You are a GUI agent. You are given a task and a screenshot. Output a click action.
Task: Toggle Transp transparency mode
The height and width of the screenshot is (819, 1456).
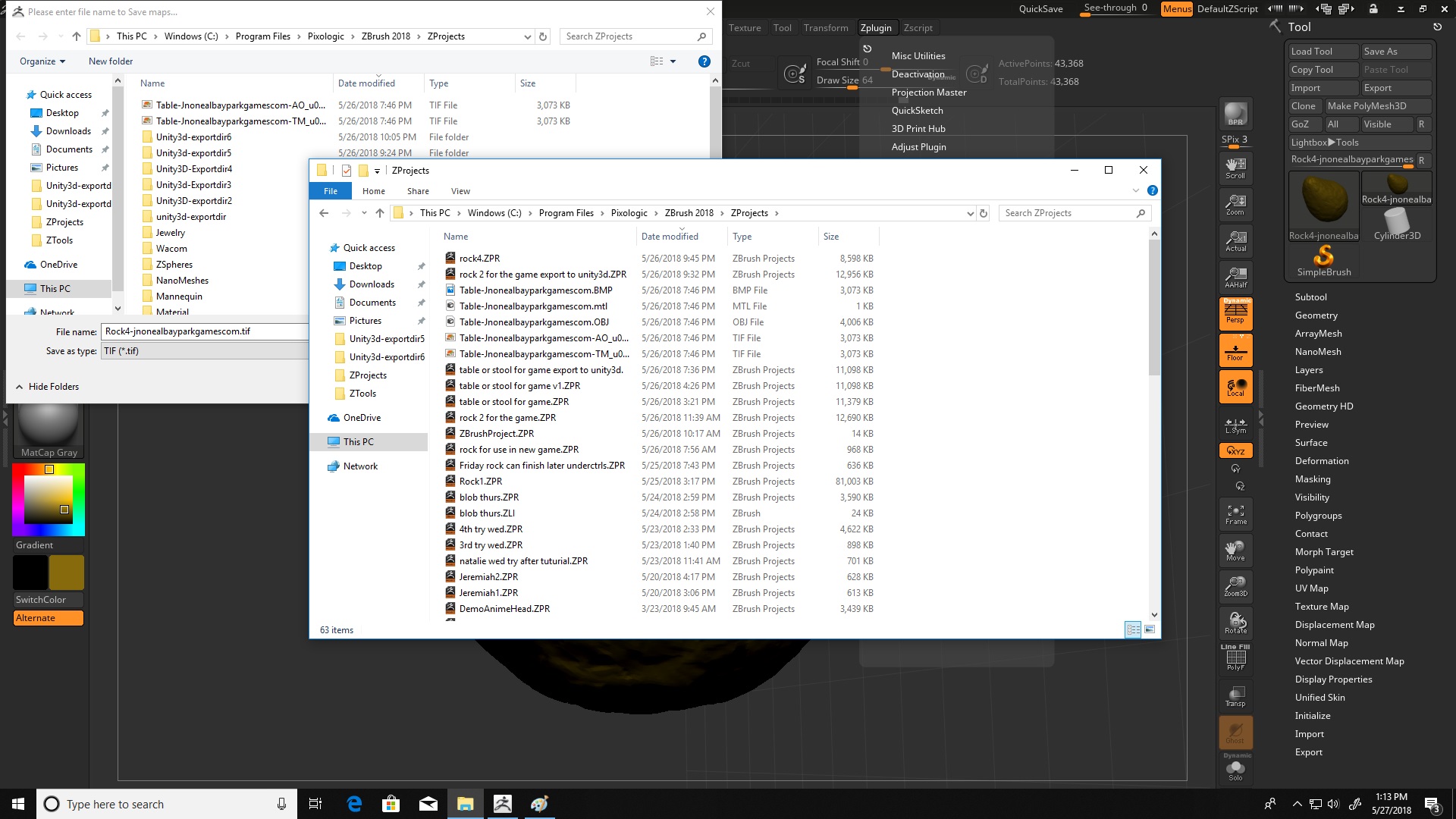1235,695
